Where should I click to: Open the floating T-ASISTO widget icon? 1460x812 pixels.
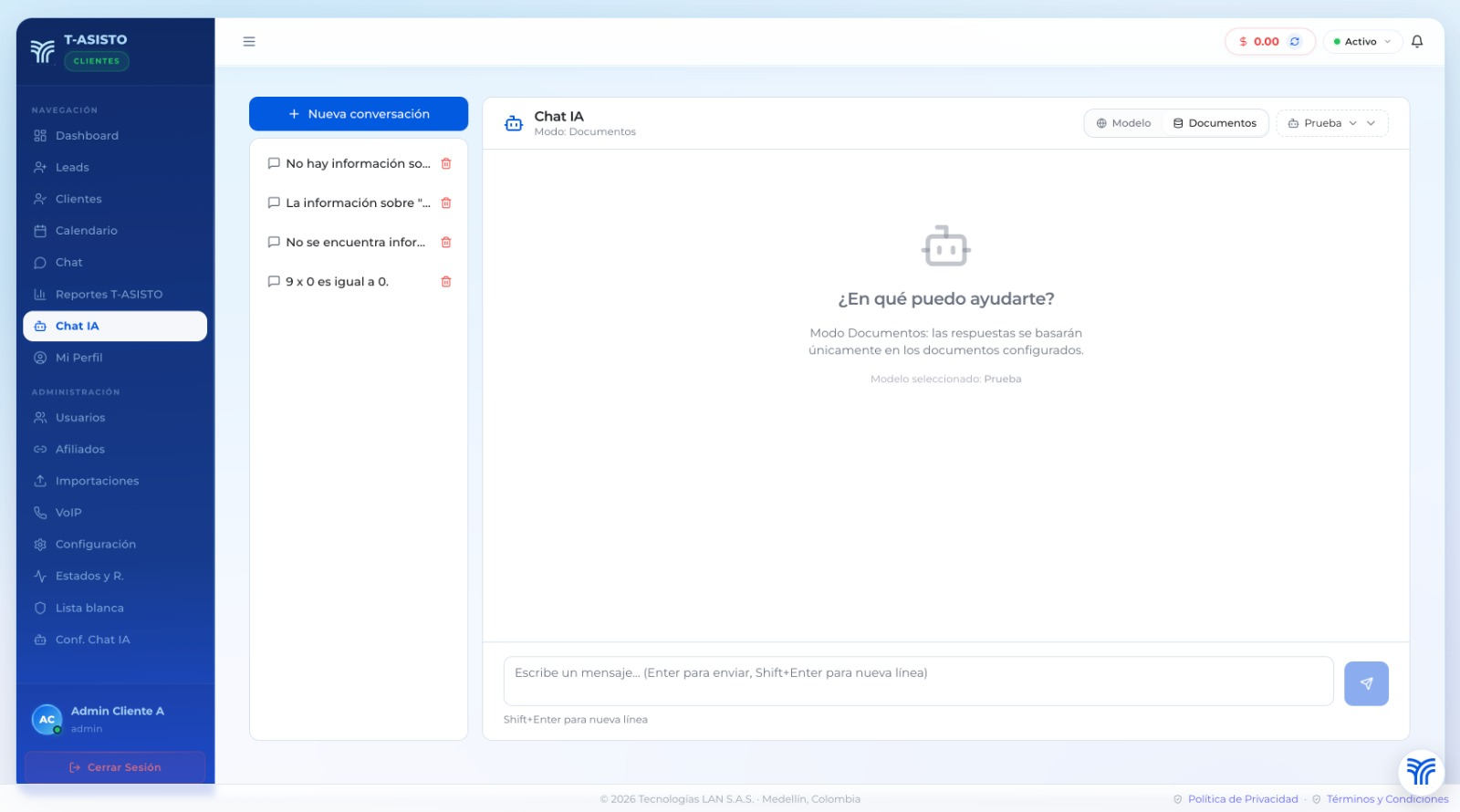point(1420,771)
